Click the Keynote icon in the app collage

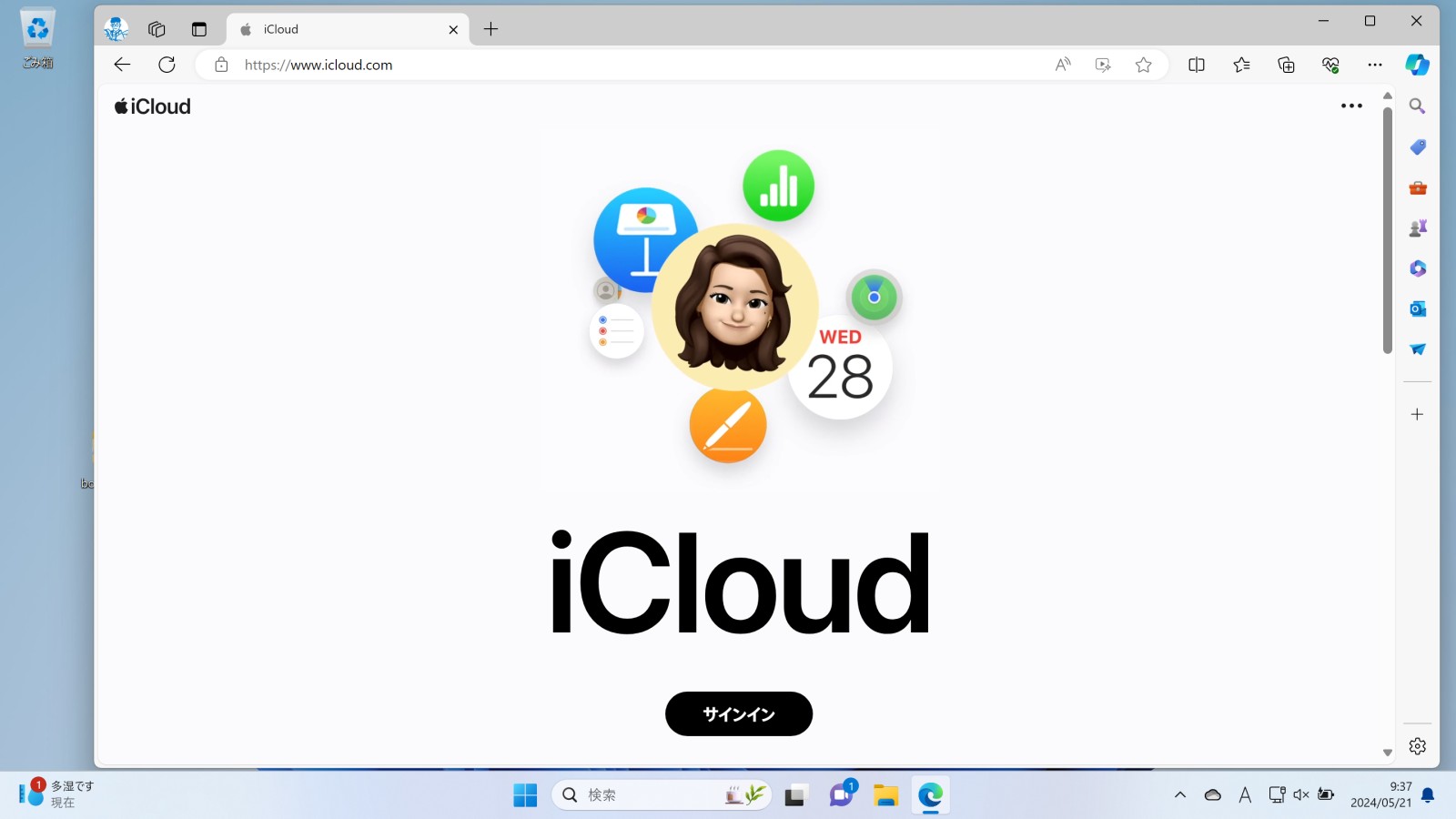tap(645, 239)
